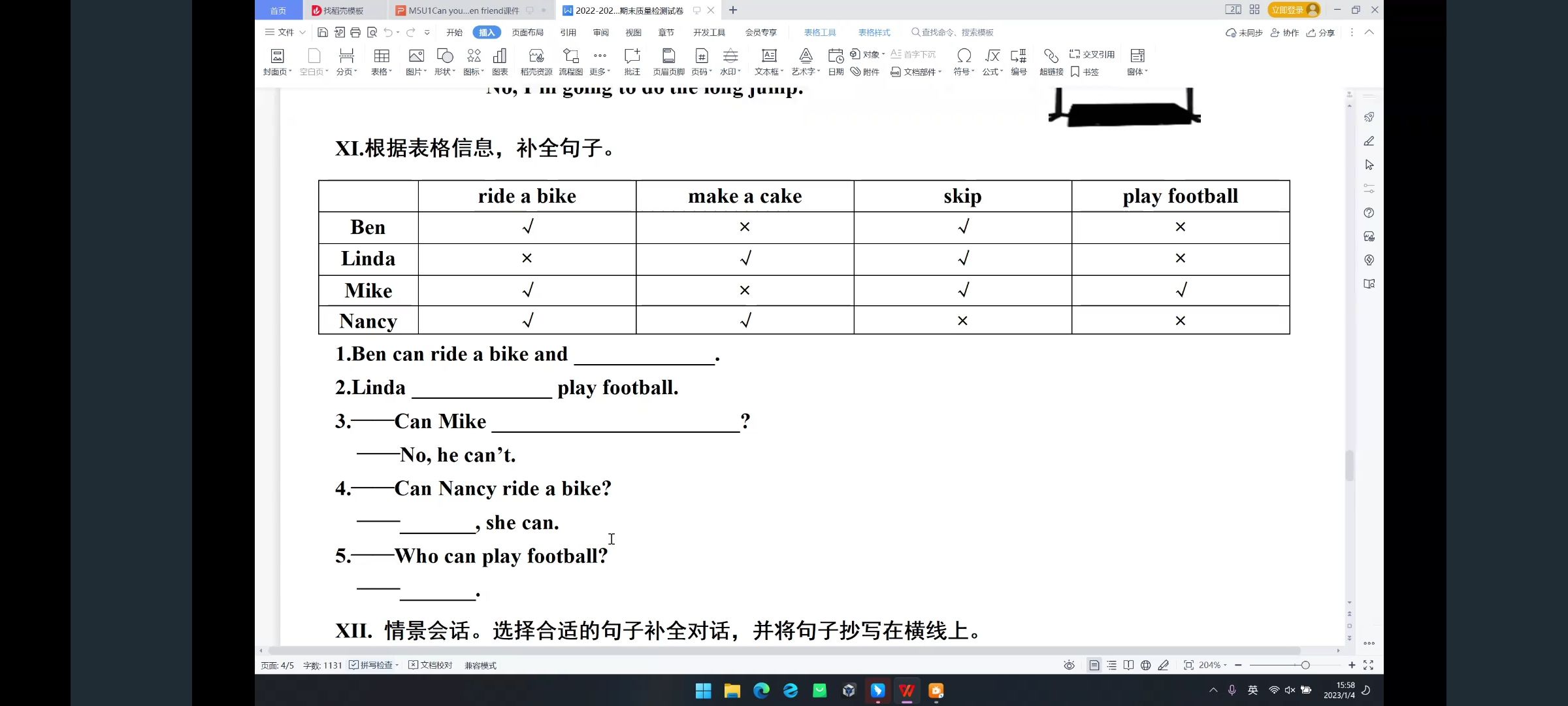1568x706 pixels.
Task: Click the 书签 bookmark icon
Action: 1085,72
